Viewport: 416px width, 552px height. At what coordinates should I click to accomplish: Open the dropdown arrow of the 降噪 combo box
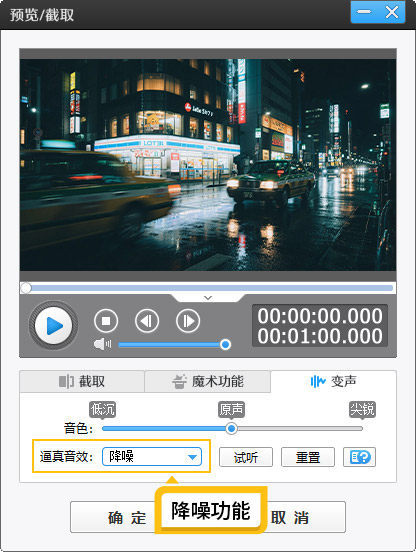point(192,457)
